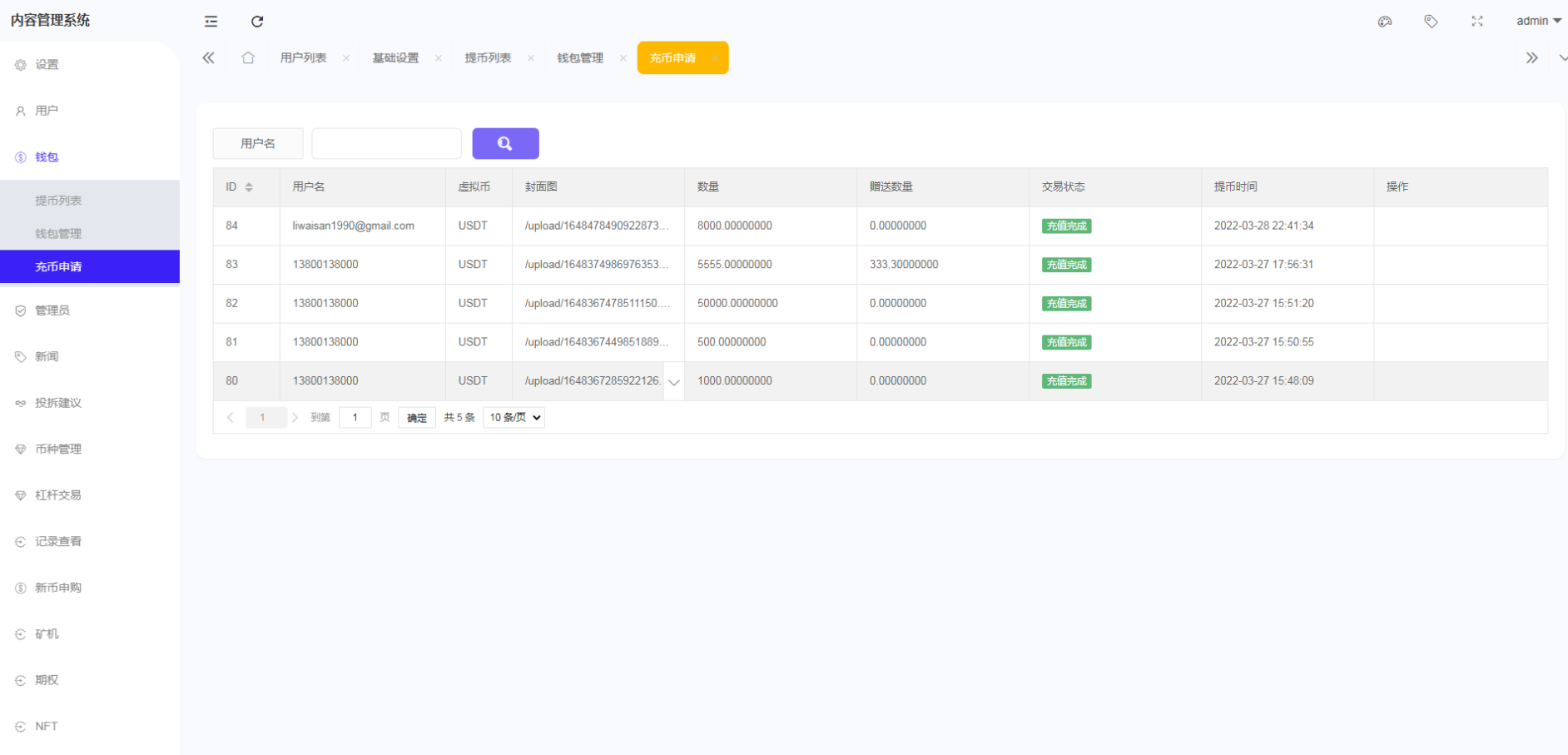Screen dimensions: 1568x755
Task: Toggle fullscreen mode via the expand icon
Action: pos(1477,21)
